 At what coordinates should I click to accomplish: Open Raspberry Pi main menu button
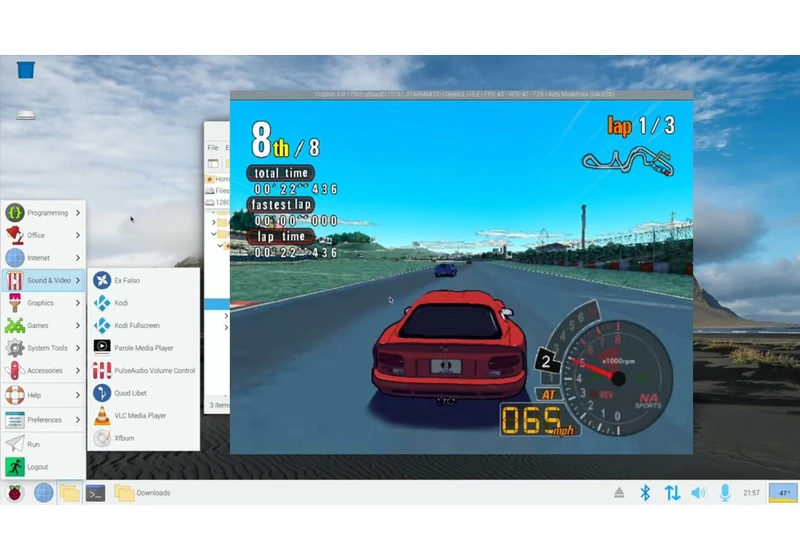(x=15, y=493)
